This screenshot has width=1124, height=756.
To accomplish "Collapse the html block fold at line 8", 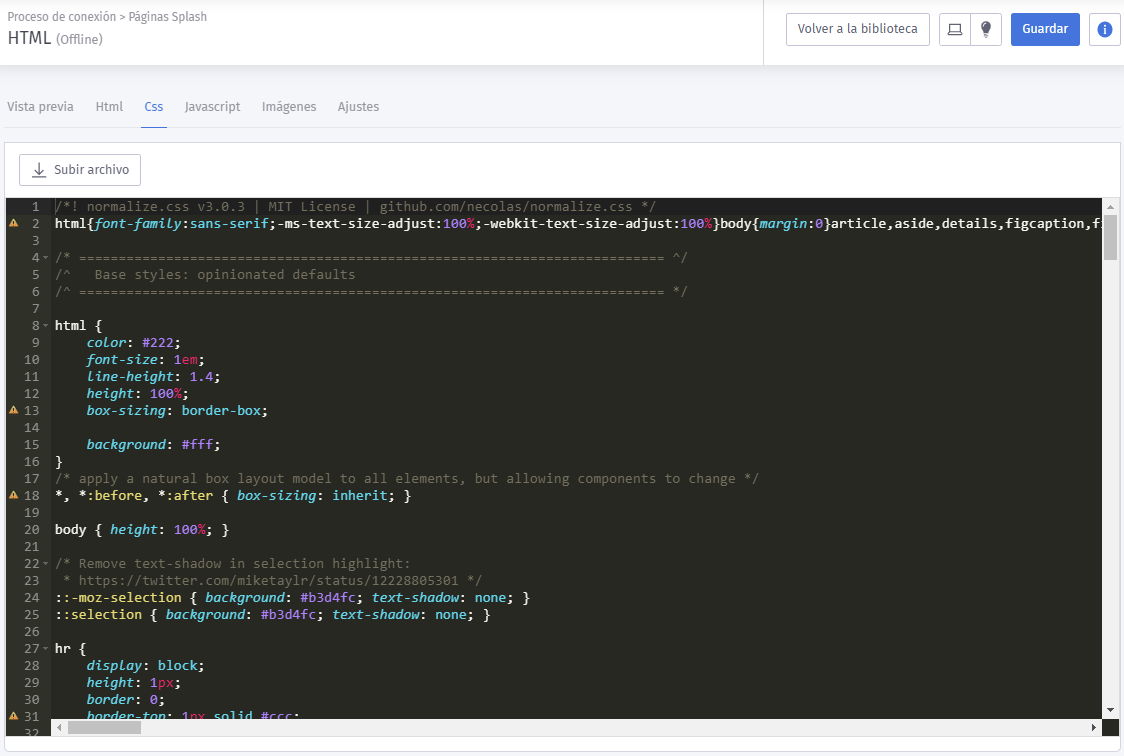I will click(46, 326).
